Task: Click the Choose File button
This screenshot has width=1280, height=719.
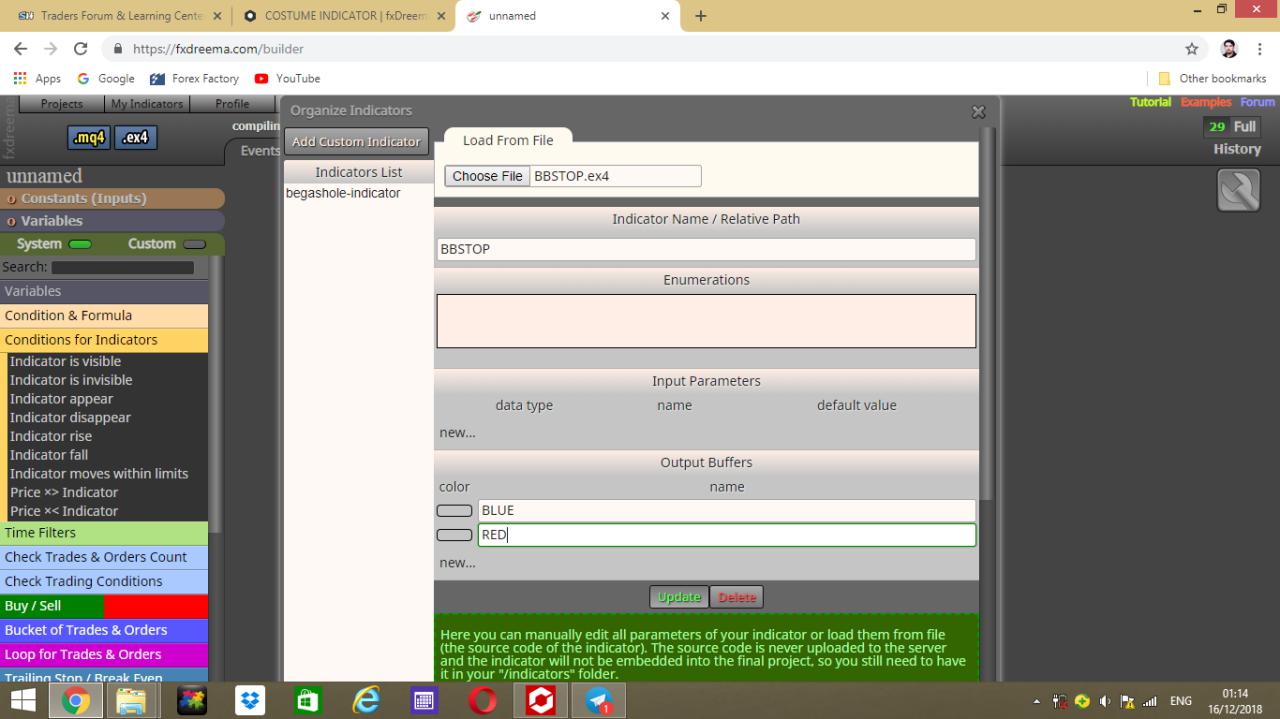Action: click(x=487, y=176)
